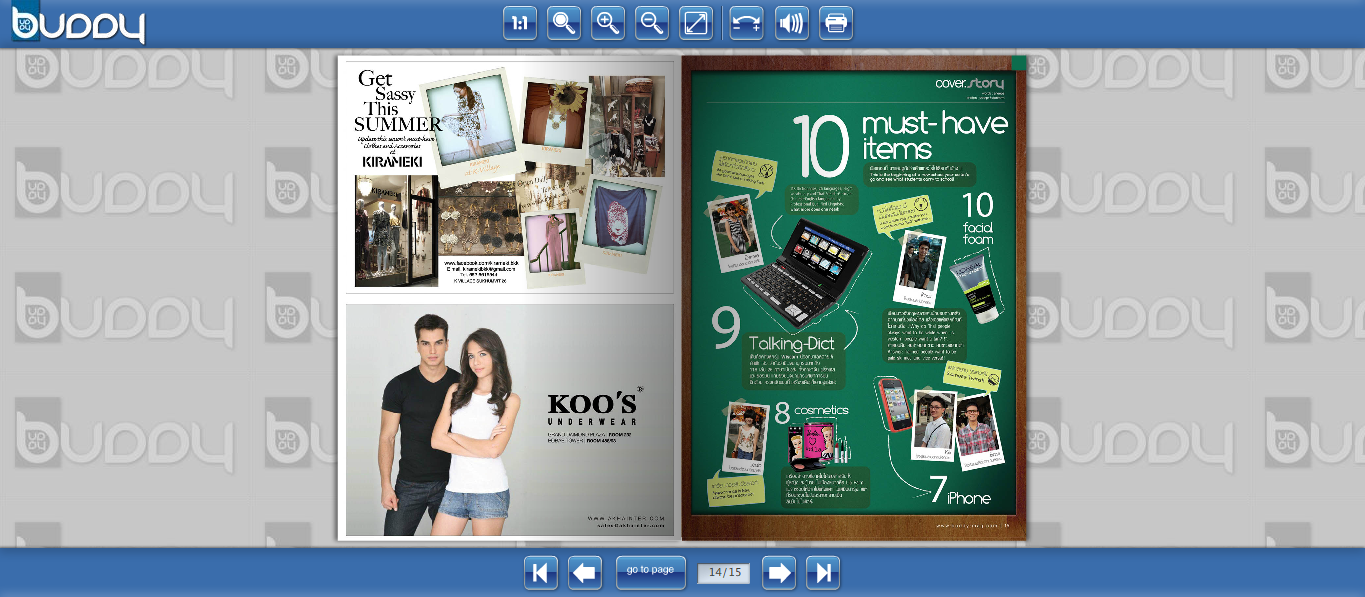Switch to fullscreen with the expand arrows

tap(696, 23)
